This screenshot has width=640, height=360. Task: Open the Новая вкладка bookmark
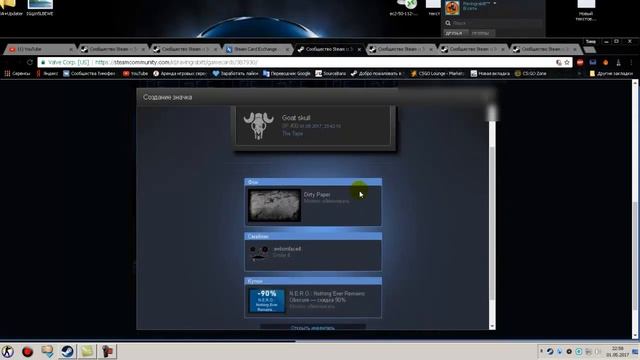(490, 73)
